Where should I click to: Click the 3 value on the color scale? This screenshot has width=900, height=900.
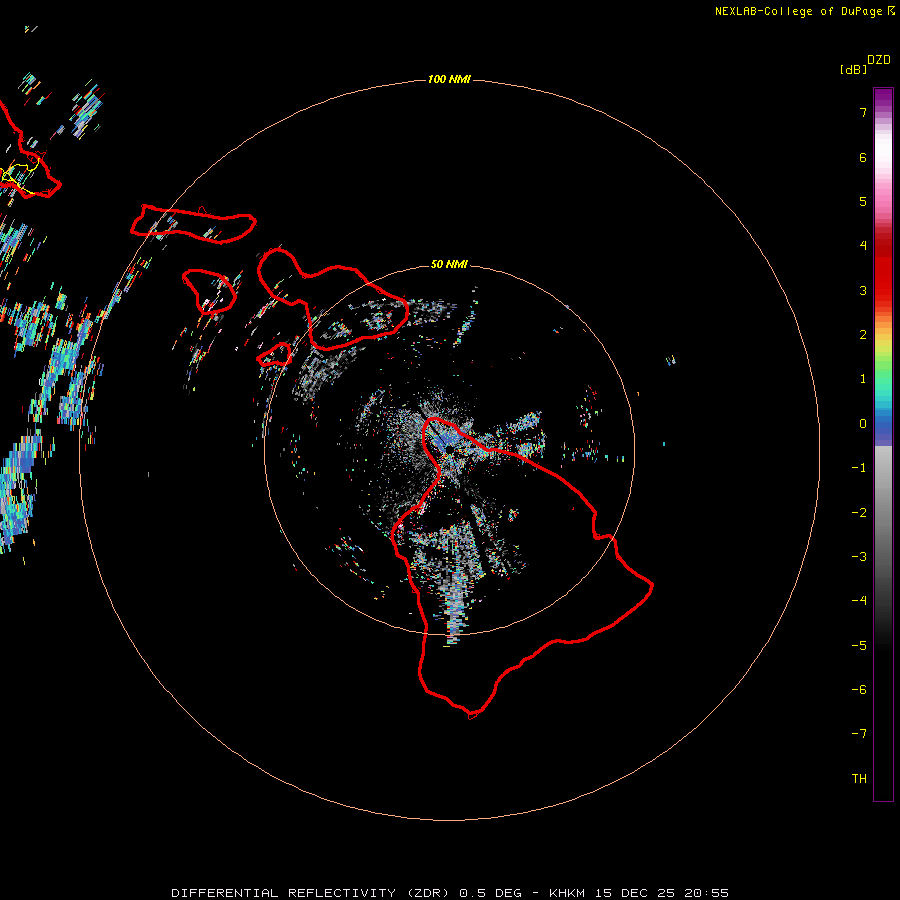tap(863, 290)
